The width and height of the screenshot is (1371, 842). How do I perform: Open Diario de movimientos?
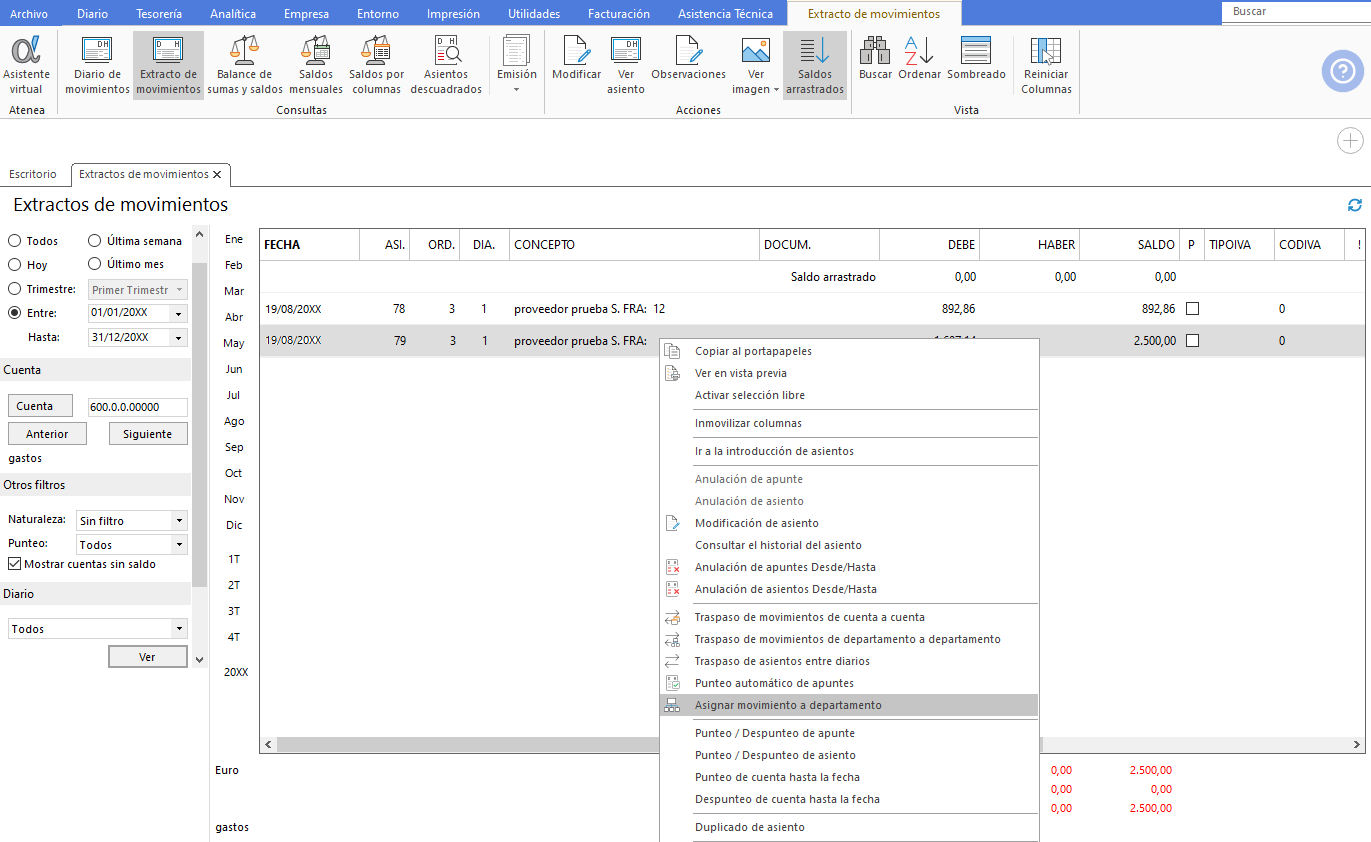click(x=97, y=66)
